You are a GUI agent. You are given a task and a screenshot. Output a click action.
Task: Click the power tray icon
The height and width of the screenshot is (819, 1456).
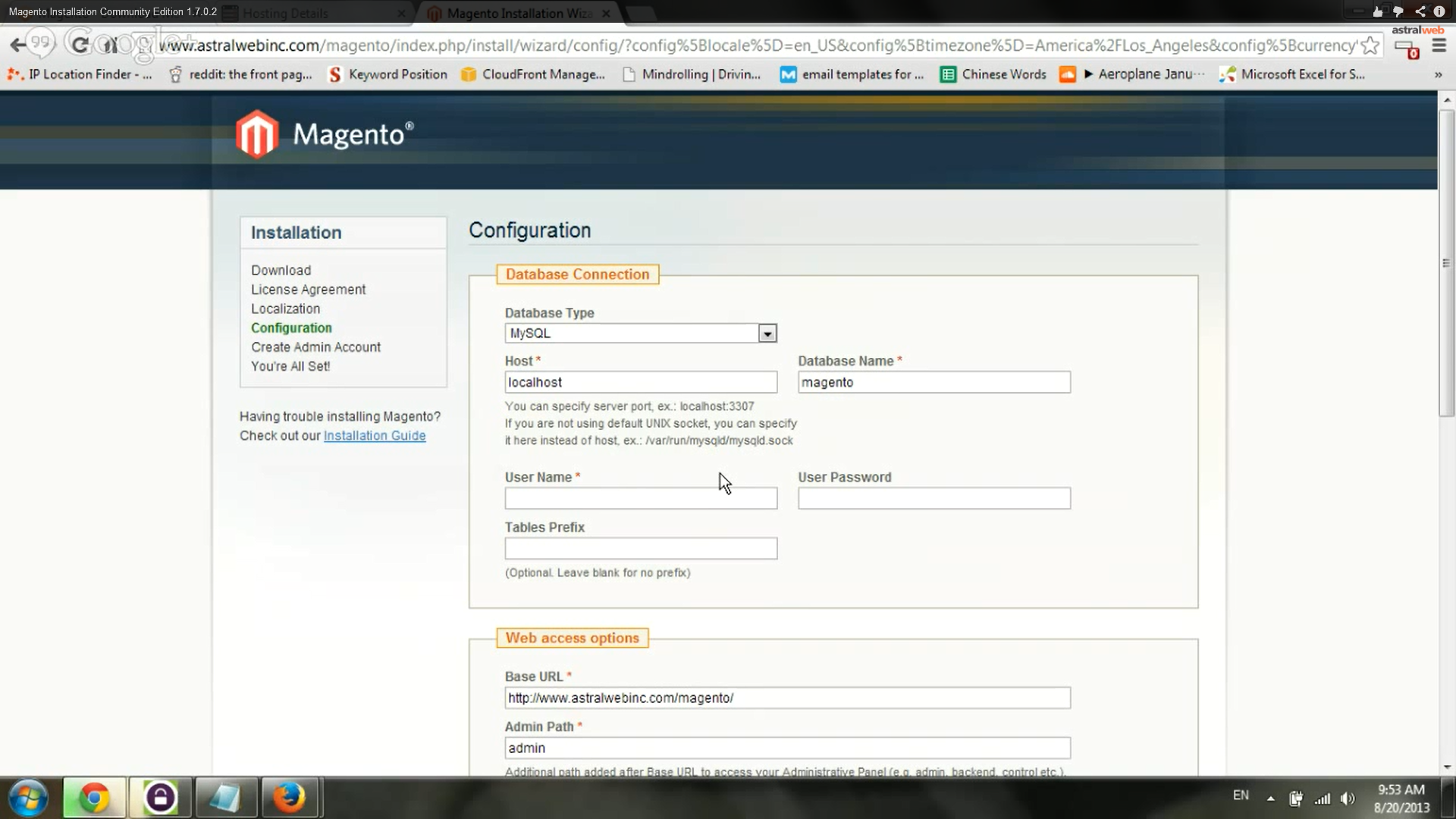pos(1297,798)
